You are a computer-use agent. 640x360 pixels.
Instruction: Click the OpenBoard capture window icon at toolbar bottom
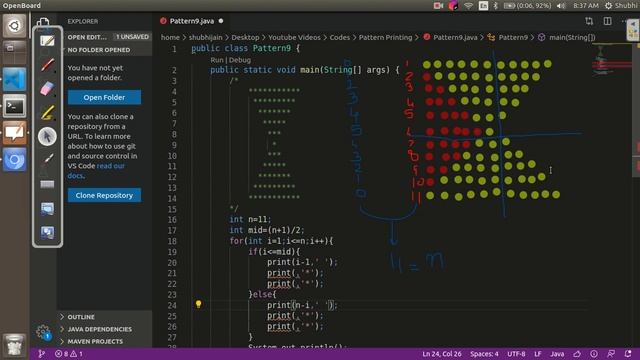(x=47, y=233)
